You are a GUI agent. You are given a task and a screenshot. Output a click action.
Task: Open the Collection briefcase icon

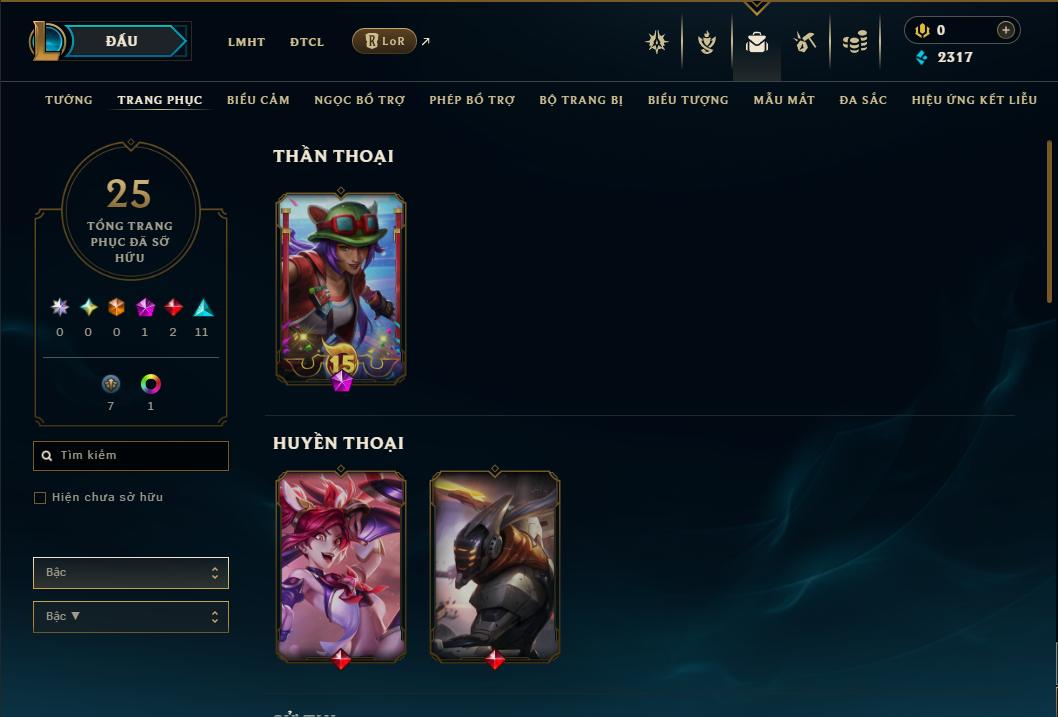click(756, 42)
